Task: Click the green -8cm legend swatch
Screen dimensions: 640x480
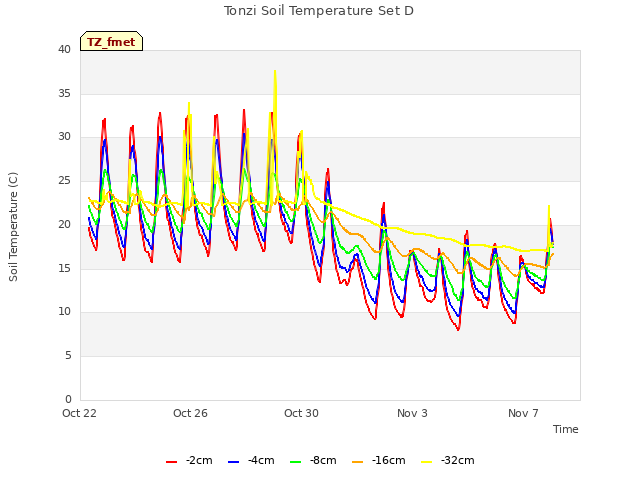Action: click(296, 462)
